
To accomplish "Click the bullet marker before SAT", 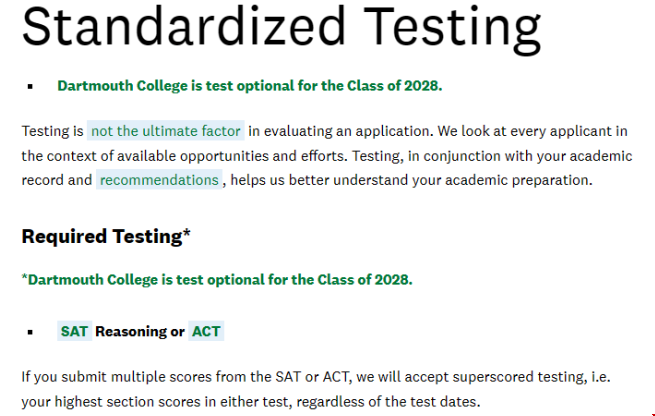I will pyautogui.click(x=30, y=332).
